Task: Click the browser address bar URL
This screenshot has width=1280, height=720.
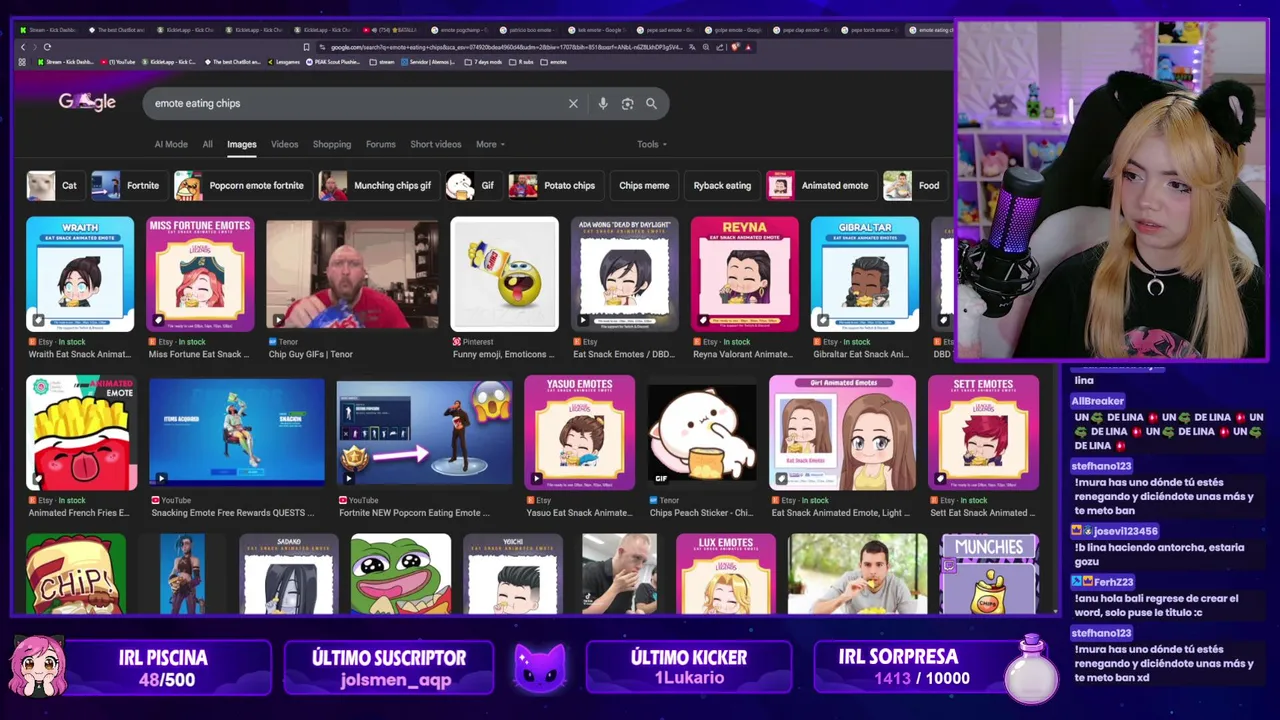Action: coord(508,47)
